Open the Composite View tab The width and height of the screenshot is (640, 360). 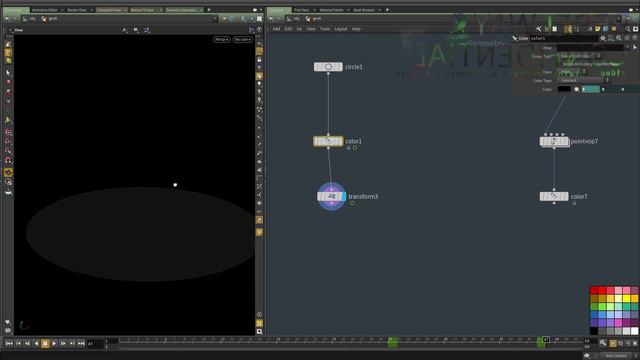click(x=109, y=10)
